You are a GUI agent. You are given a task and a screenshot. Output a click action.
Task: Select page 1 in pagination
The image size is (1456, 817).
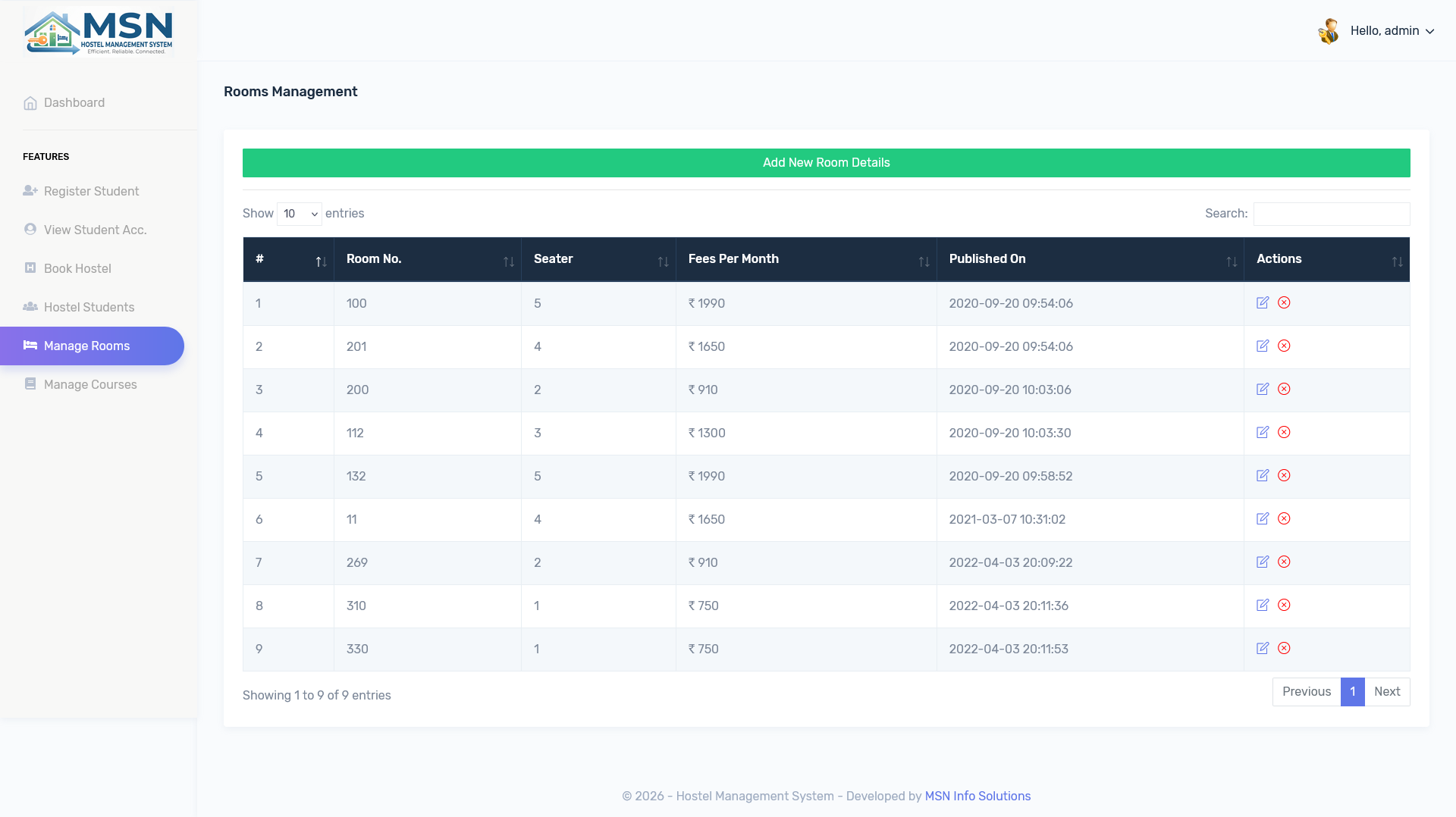(1353, 692)
